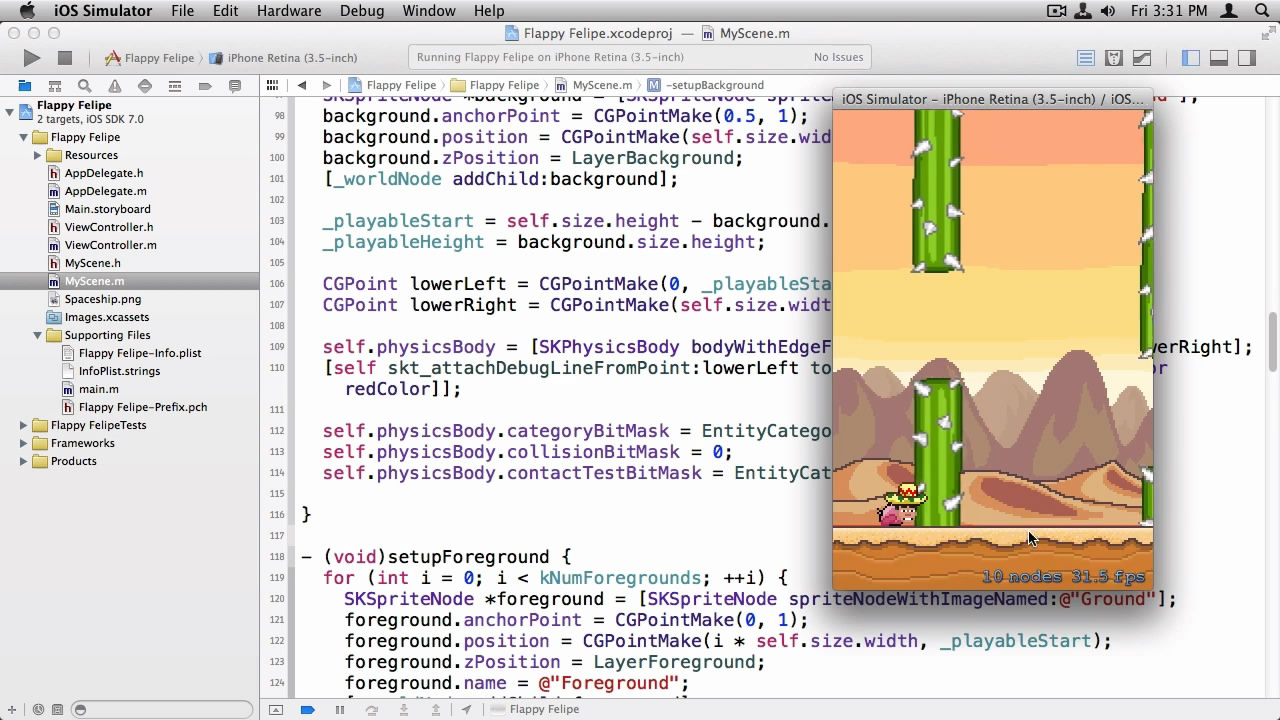Click the Flappy Felipe folder in jump bar

tap(494, 86)
